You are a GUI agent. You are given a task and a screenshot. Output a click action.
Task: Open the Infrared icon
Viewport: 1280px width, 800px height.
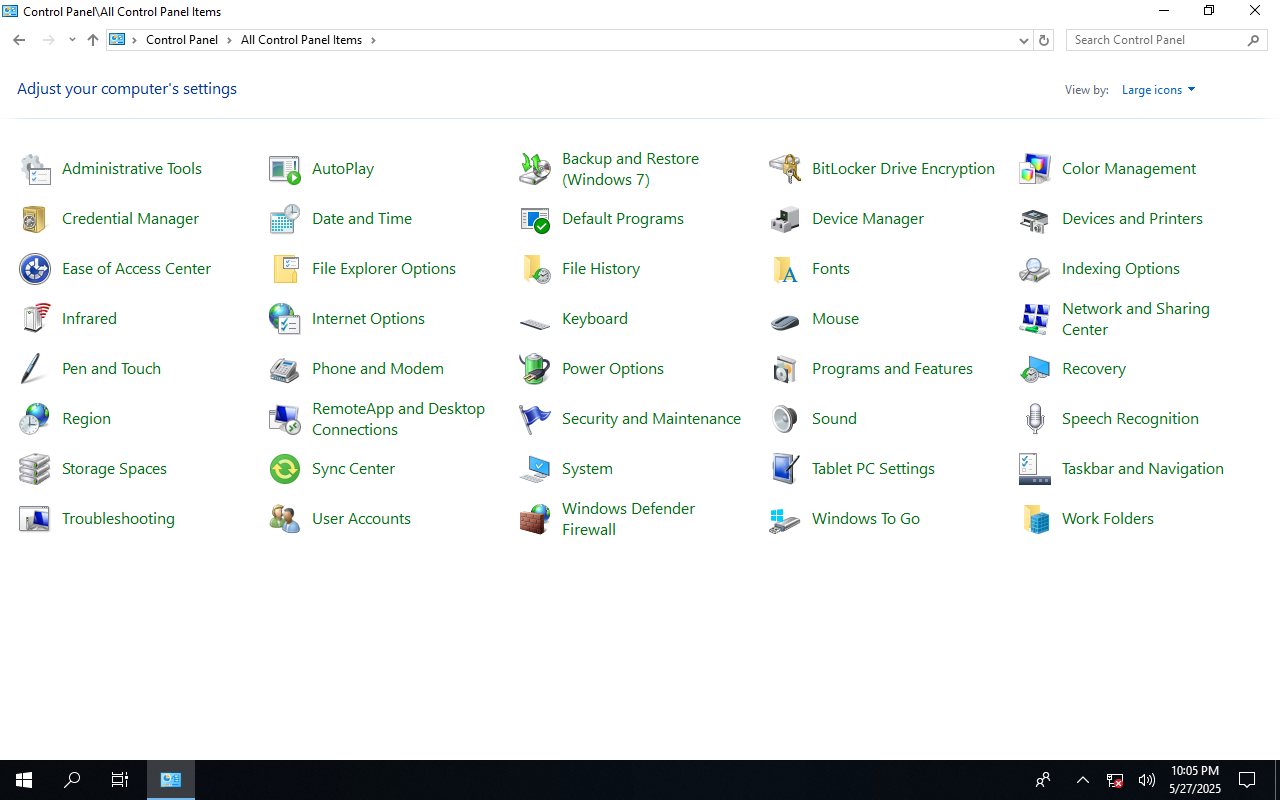tap(35, 319)
